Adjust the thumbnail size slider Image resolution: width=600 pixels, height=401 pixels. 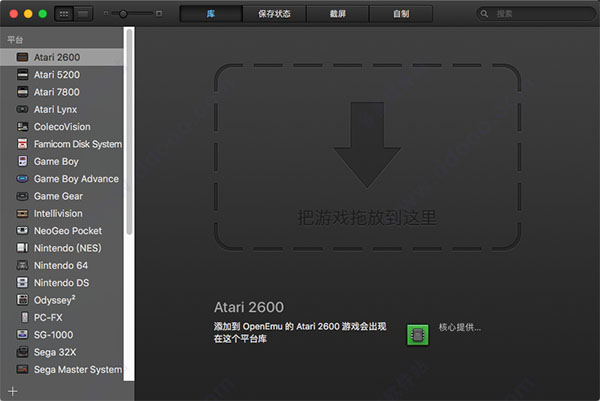(123, 14)
